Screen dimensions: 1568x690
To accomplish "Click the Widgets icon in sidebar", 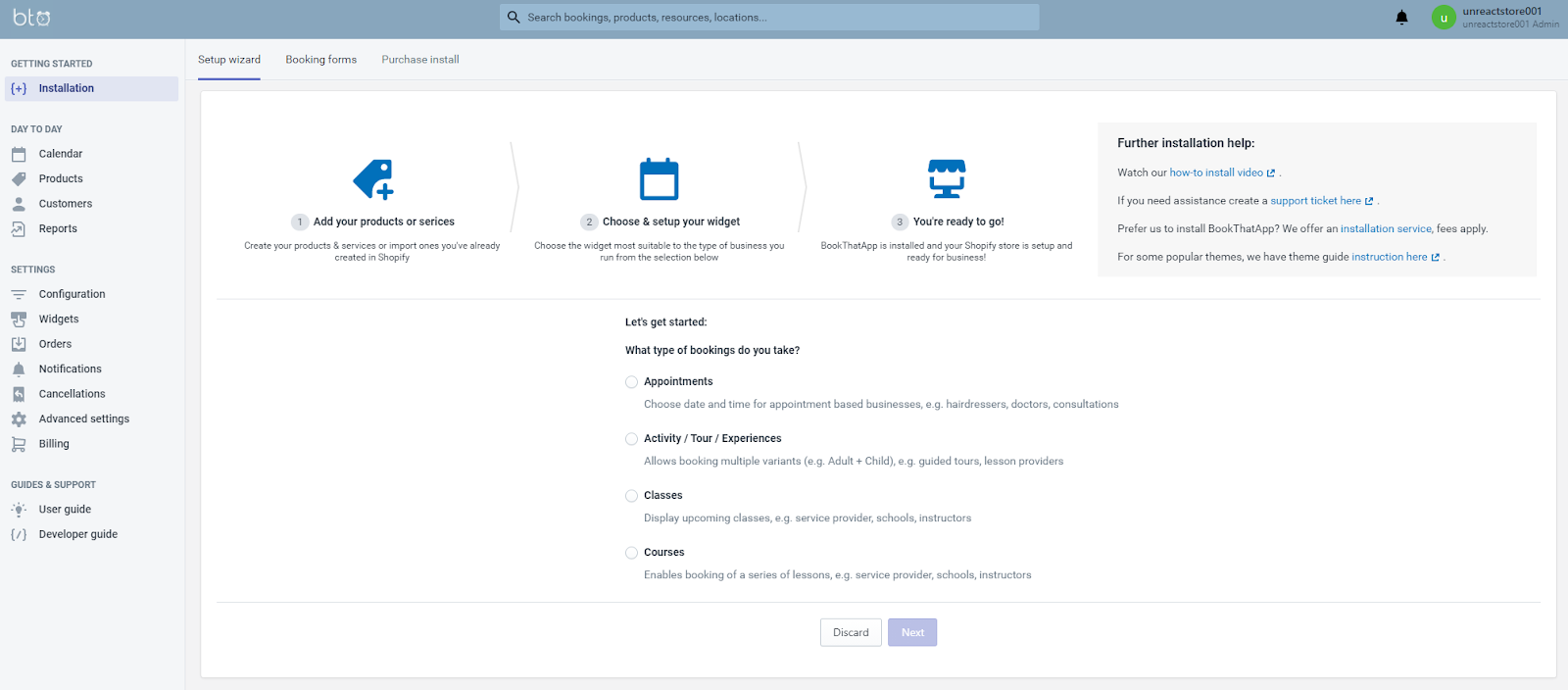I will (x=19, y=320).
